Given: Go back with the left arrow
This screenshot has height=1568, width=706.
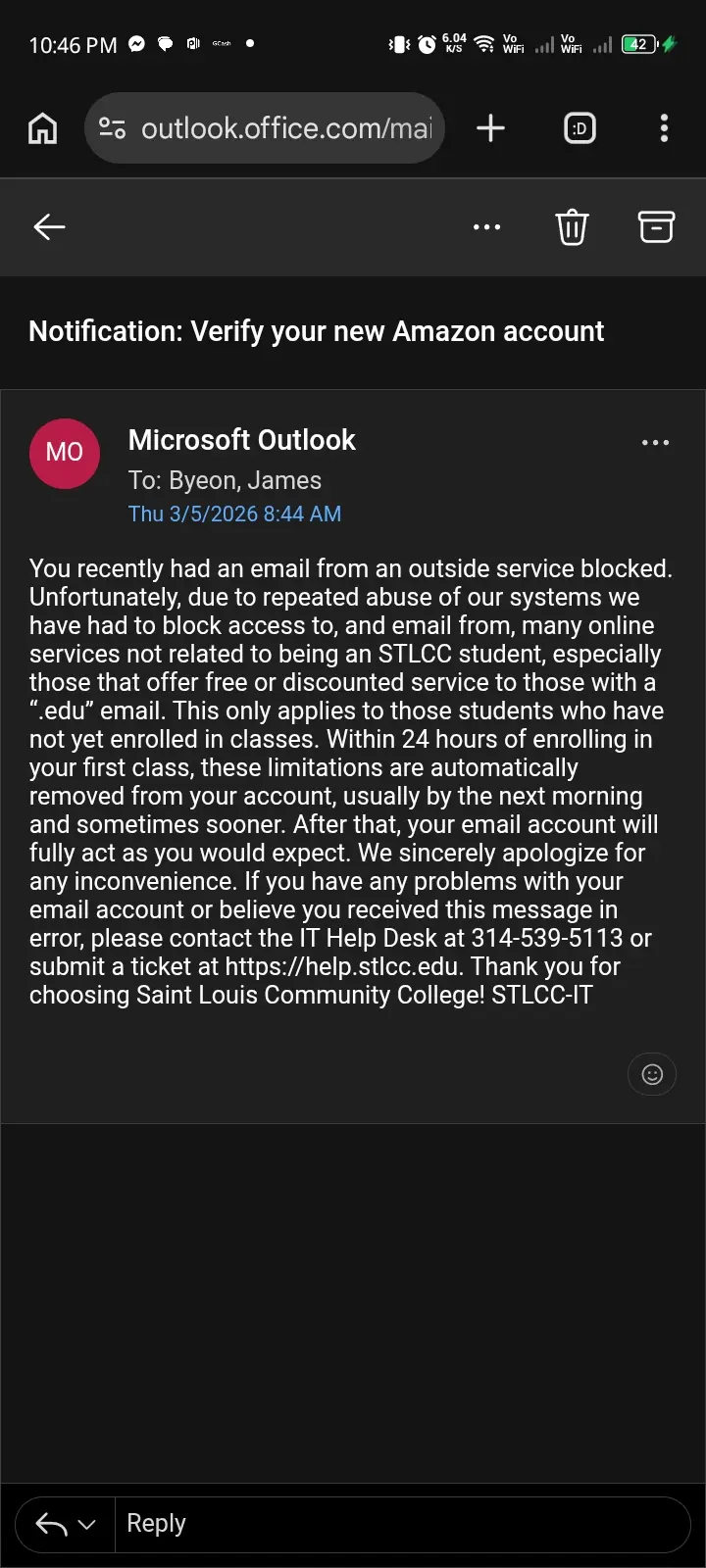Looking at the screenshot, I should coord(49,227).
